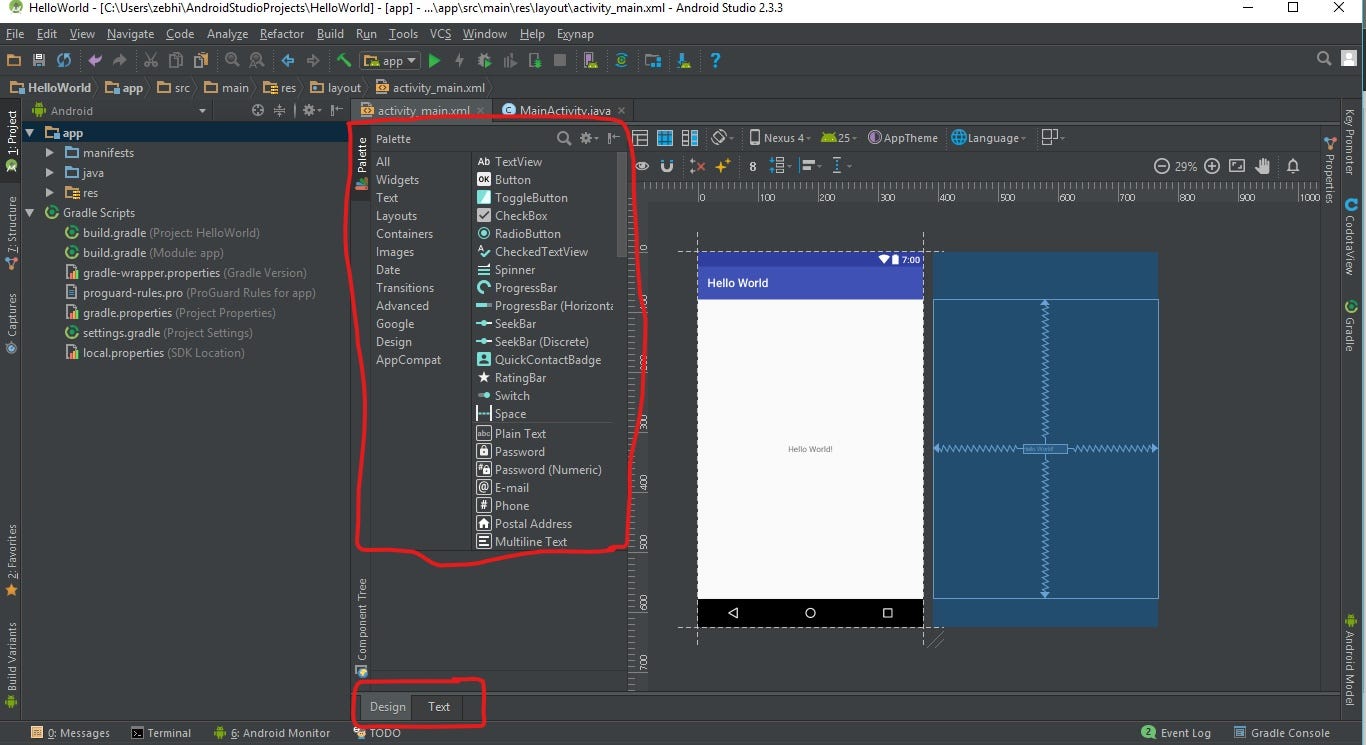Click the Palette search magnifier icon
This screenshot has width=1366, height=745.
click(x=564, y=139)
